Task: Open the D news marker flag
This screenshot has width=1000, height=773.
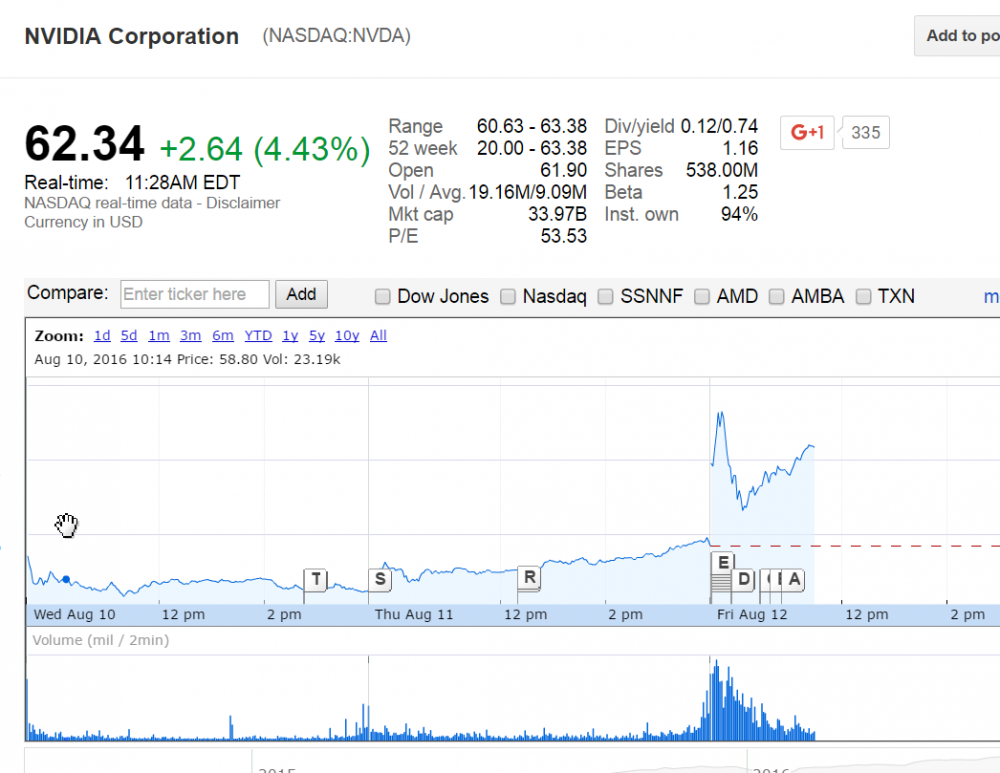Action: point(744,579)
